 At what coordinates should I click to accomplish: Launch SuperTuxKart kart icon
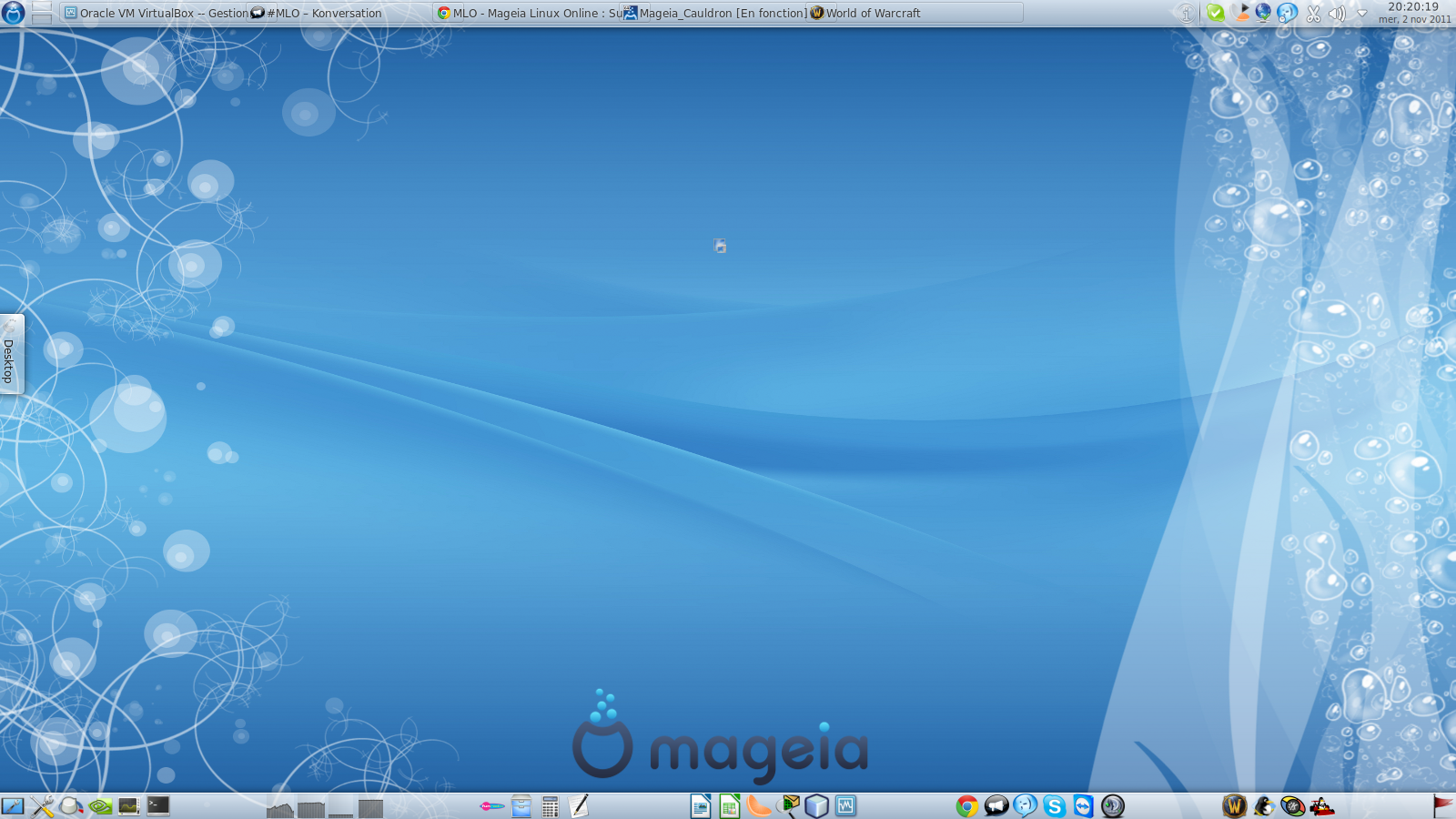pos(1321,805)
